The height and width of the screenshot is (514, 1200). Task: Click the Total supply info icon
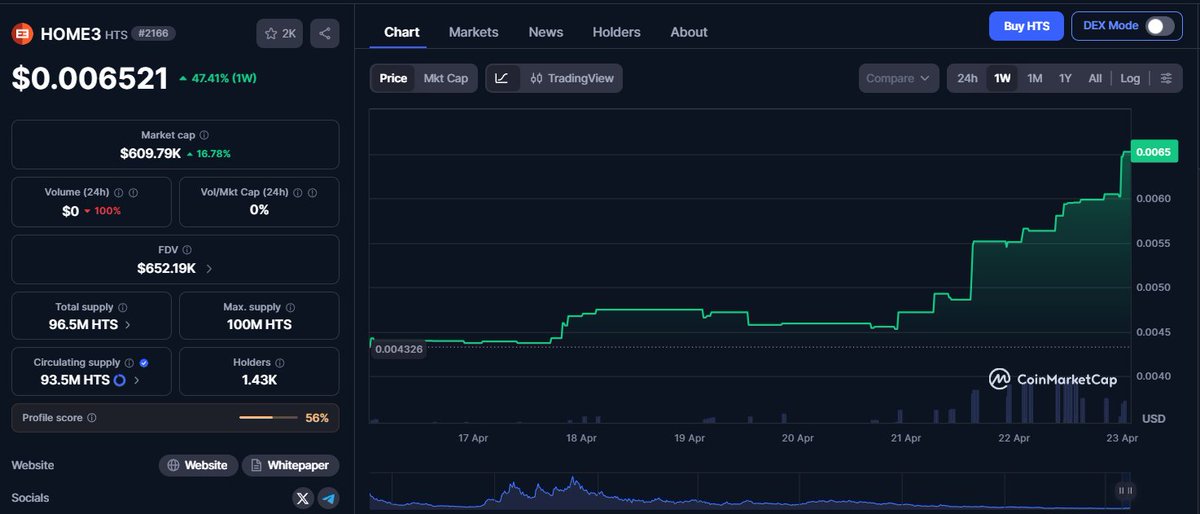tap(123, 308)
